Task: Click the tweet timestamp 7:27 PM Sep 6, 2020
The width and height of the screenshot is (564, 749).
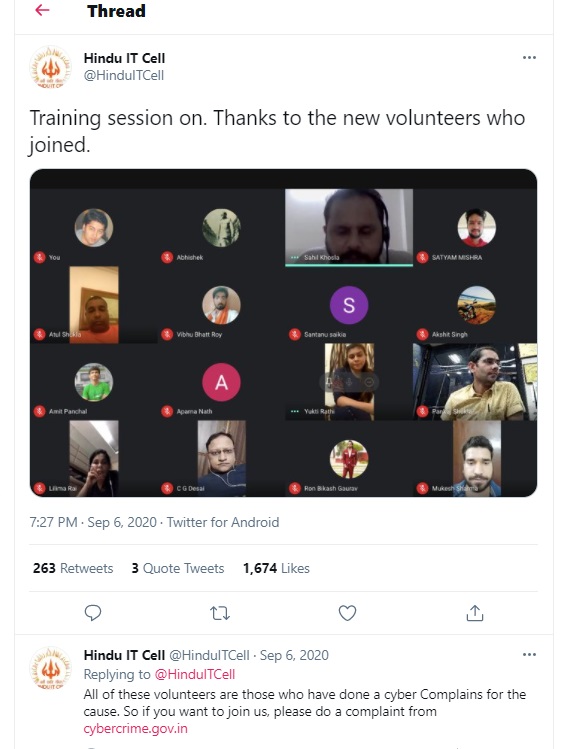Action: click(93, 522)
